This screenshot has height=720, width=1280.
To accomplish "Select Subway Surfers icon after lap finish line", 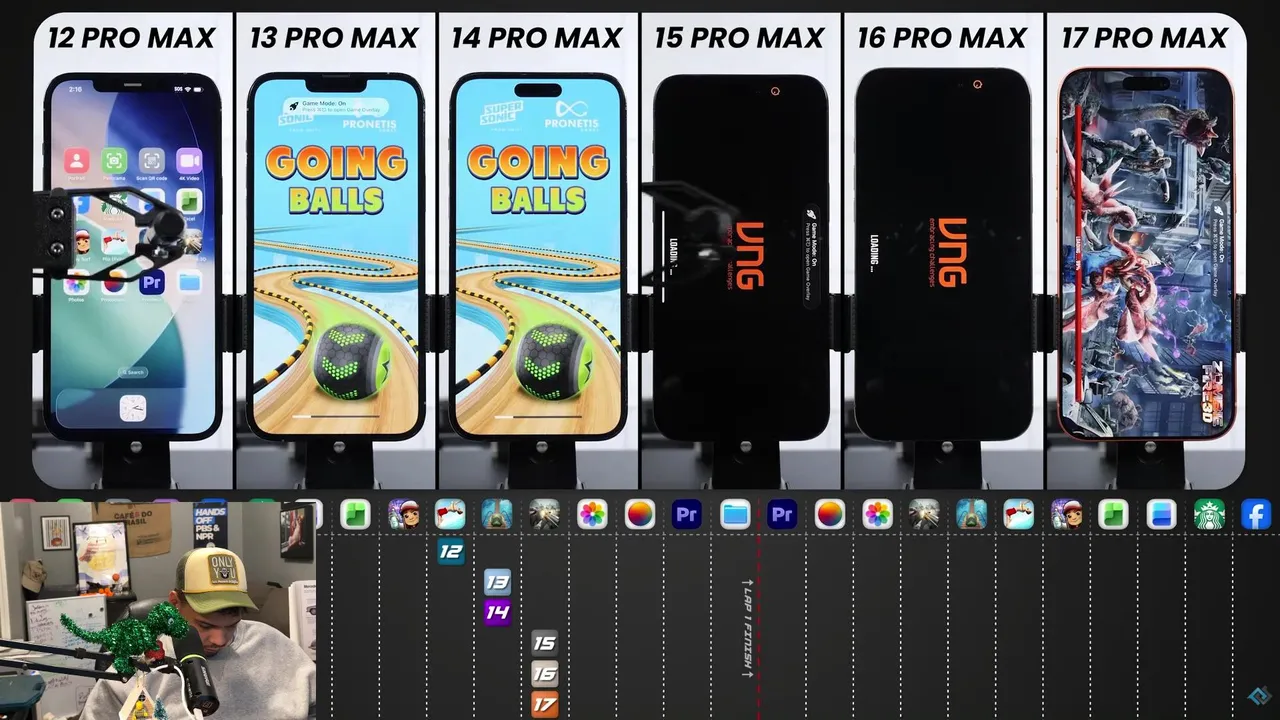I will click(x=1066, y=514).
